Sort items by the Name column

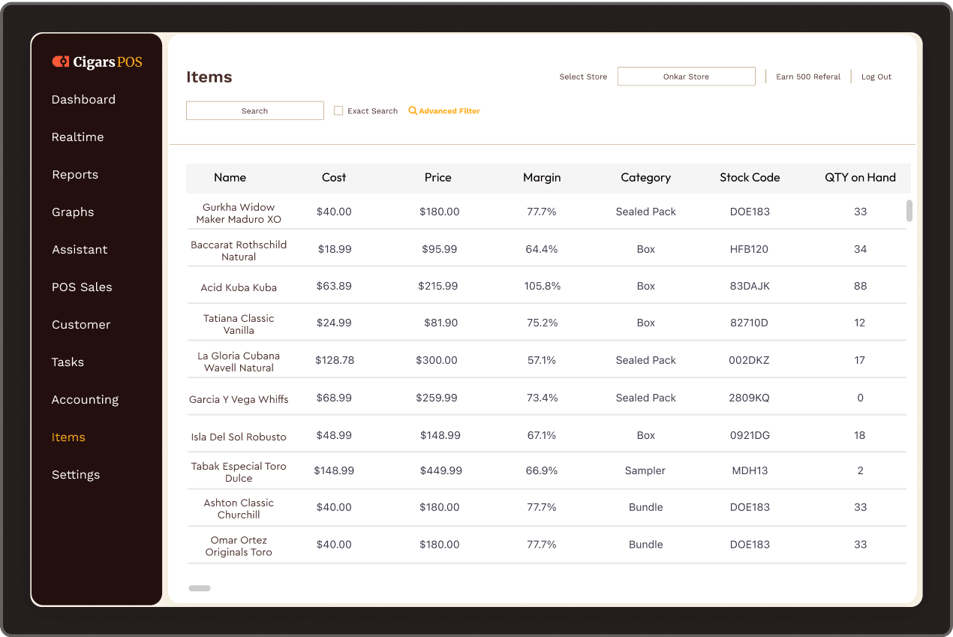229,177
